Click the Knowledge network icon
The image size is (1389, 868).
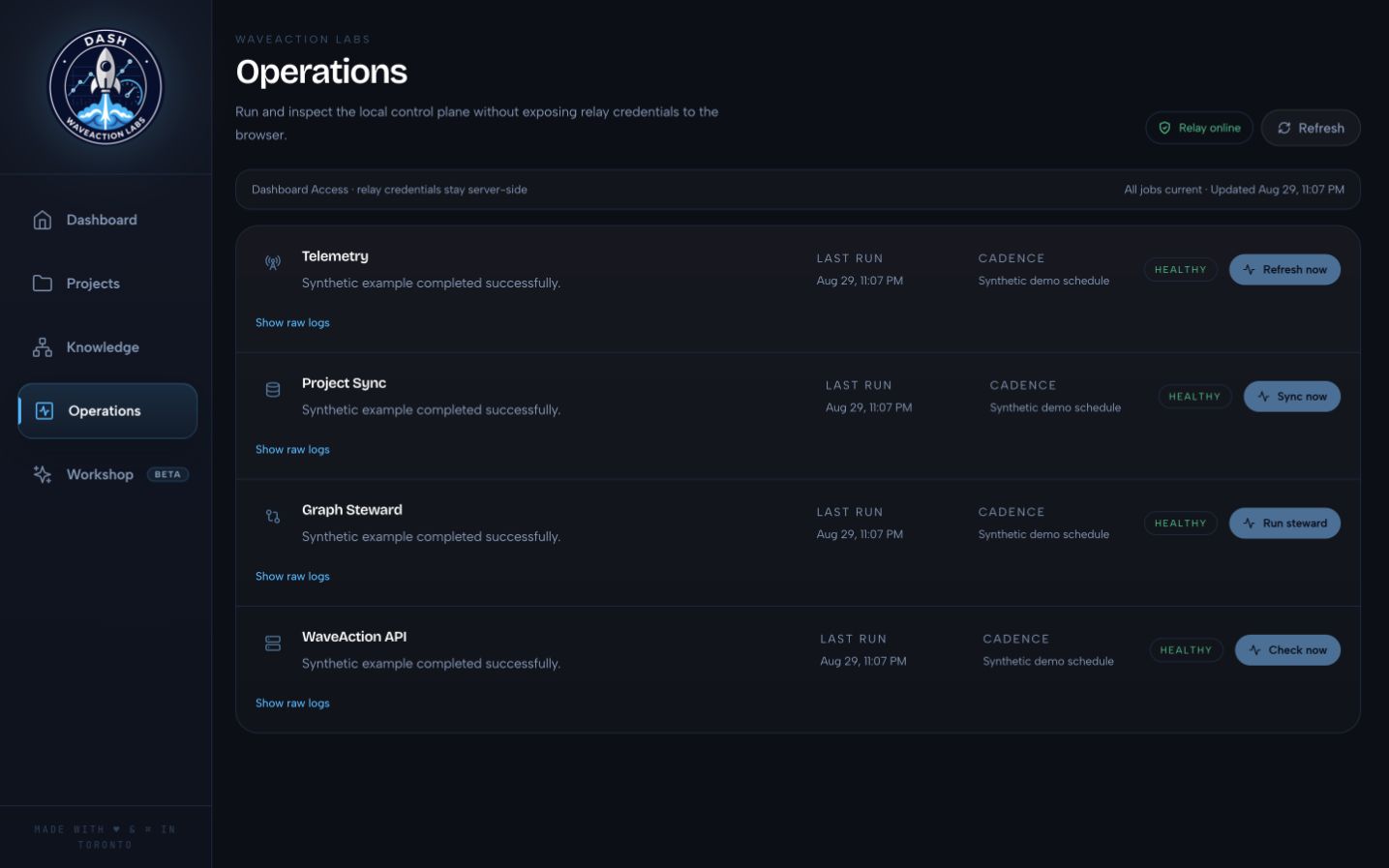tap(43, 347)
